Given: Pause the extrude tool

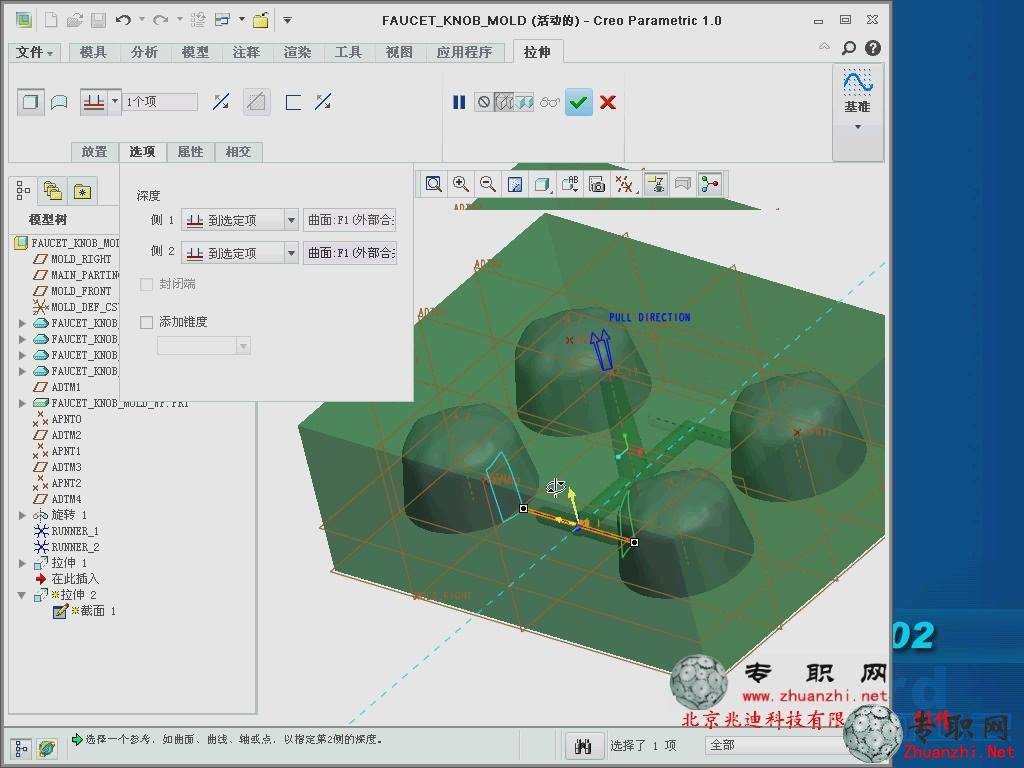Looking at the screenshot, I should click(x=459, y=102).
